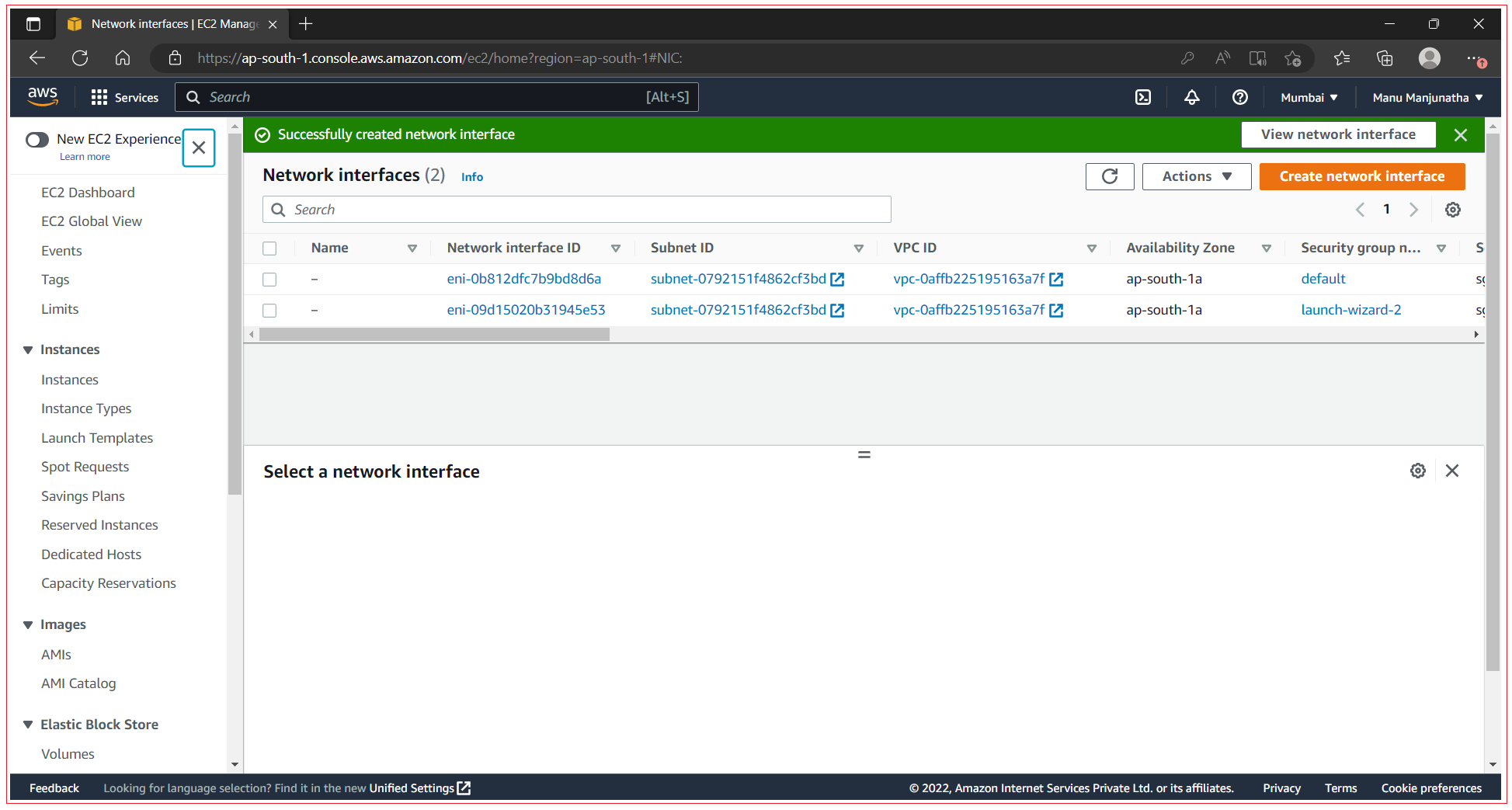Collapse Elastic Block Store section
The height and width of the screenshot is (810, 1512).
[x=28, y=725]
